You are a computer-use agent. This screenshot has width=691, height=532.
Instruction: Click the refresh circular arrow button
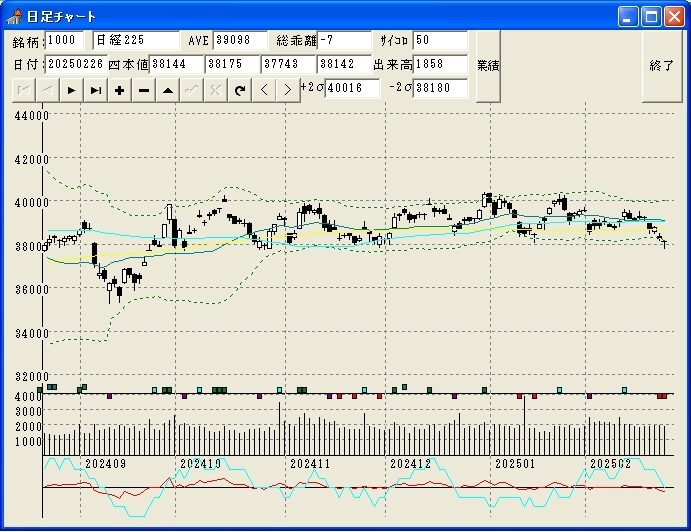tap(240, 90)
